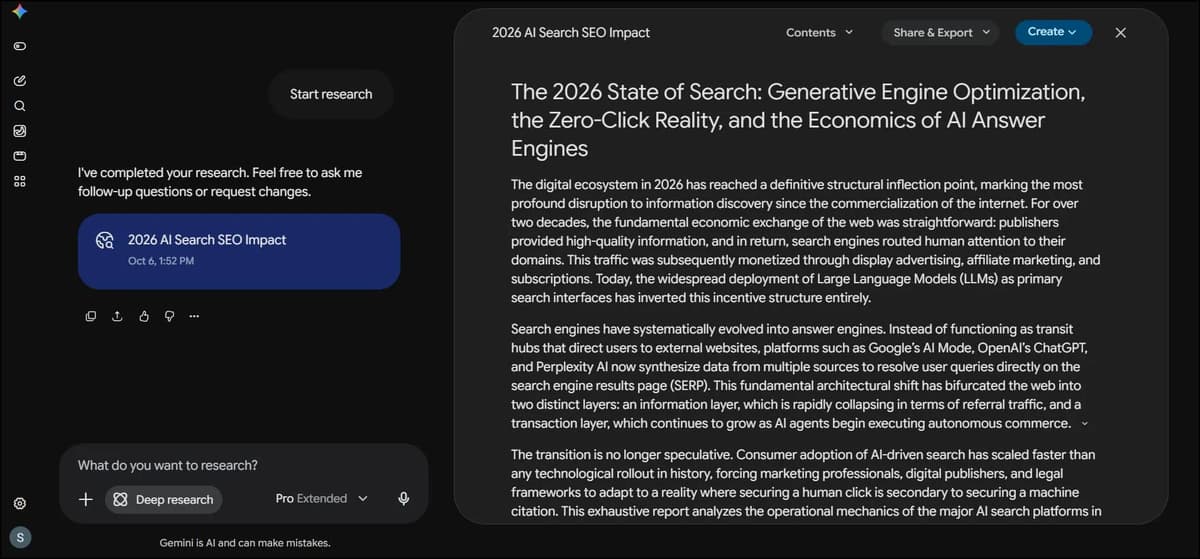Click the 'Gemini is AI and can make mistakes' notice
This screenshot has width=1200, height=559.
point(245,543)
